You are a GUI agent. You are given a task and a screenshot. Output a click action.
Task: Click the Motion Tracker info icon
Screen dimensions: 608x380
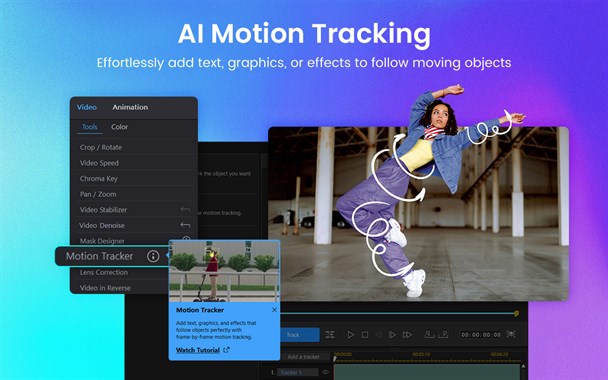tap(153, 256)
